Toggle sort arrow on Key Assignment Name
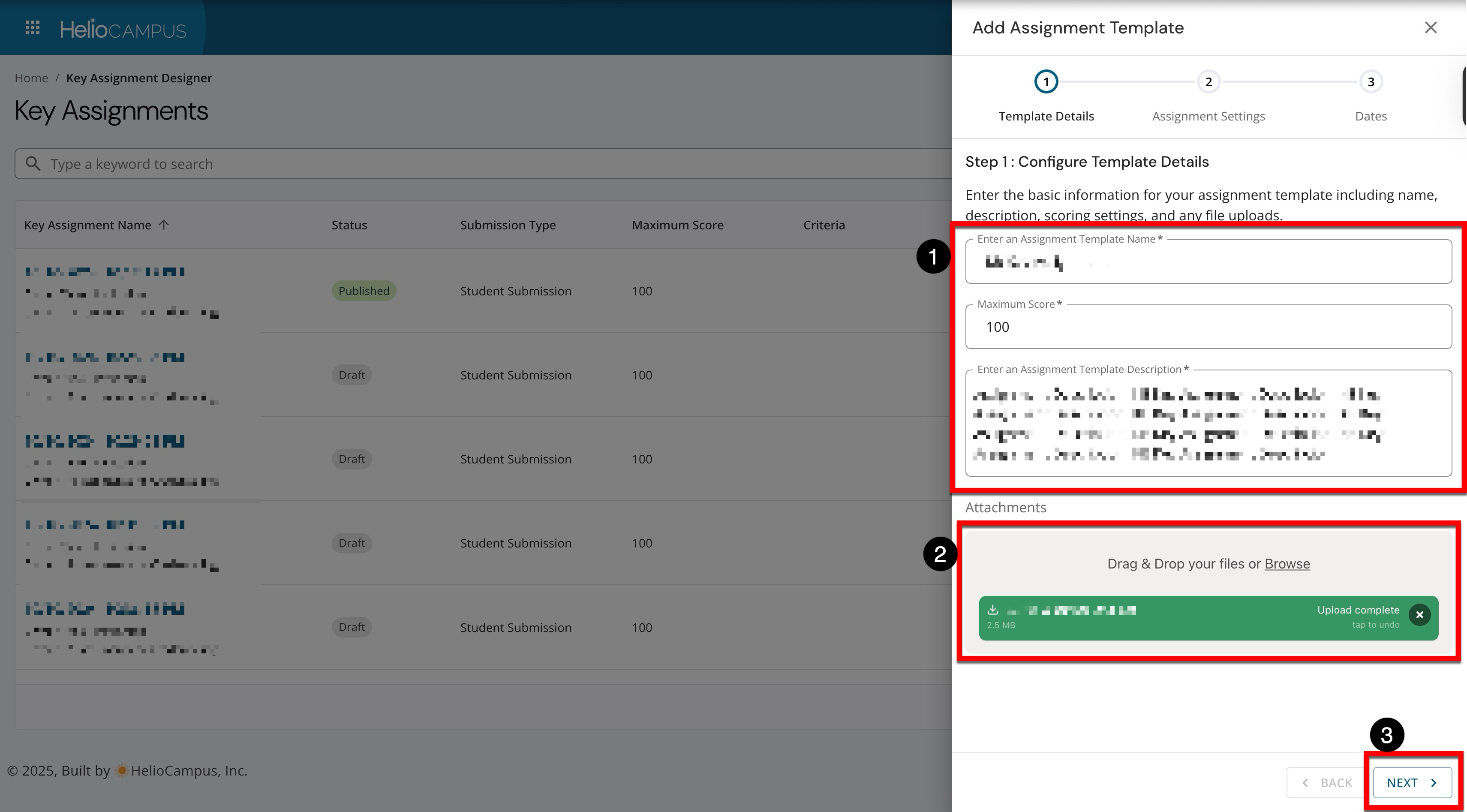The width and height of the screenshot is (1467, 812). [164, 225]
